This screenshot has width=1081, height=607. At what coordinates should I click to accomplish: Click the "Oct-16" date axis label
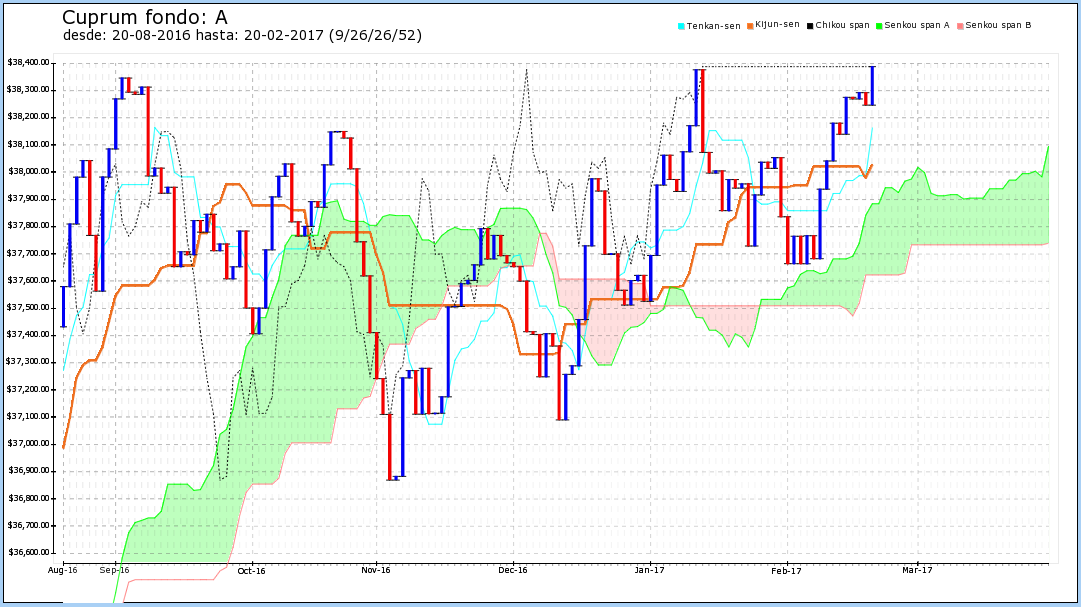tap(252, 570)
